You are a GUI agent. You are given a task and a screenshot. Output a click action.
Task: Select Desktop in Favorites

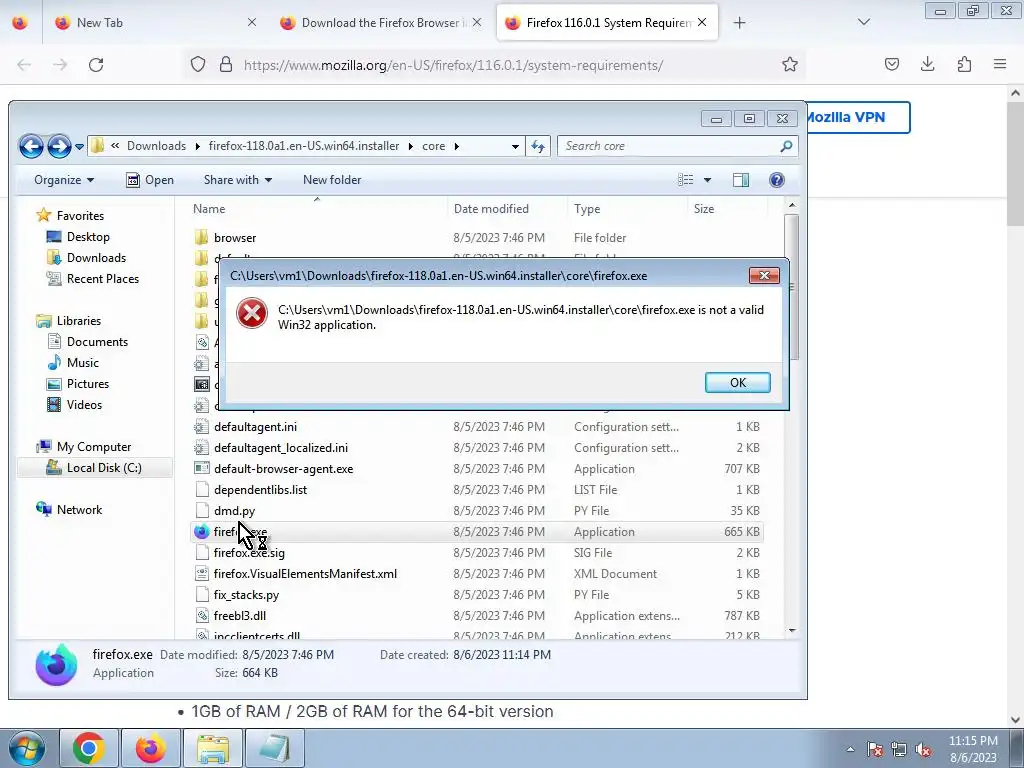click(88, 237)
